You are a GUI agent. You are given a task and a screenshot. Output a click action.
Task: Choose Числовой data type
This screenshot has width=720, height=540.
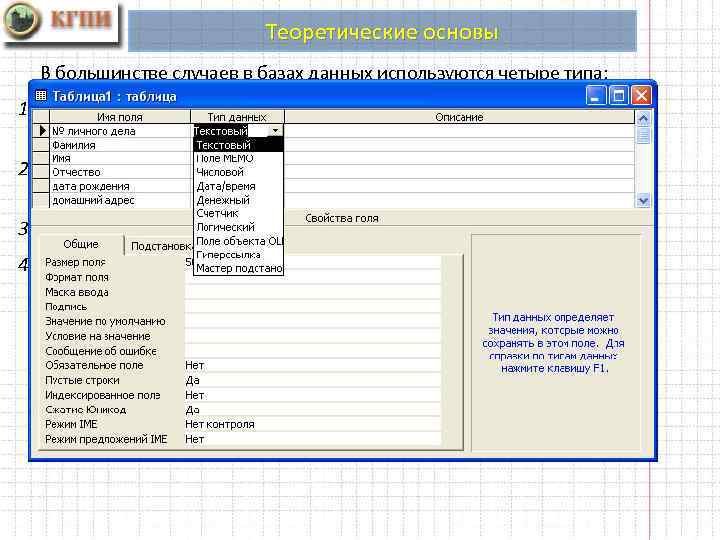(238, 172)
